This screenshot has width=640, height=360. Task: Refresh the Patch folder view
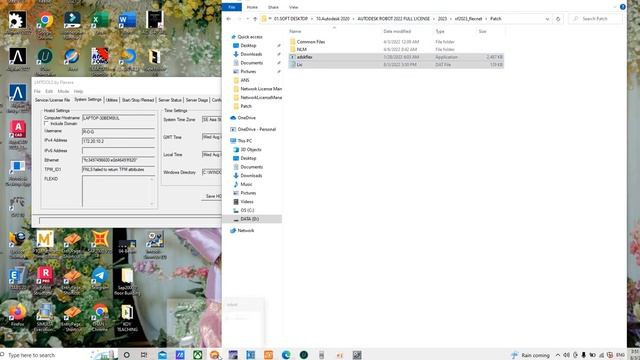[558, 19]
